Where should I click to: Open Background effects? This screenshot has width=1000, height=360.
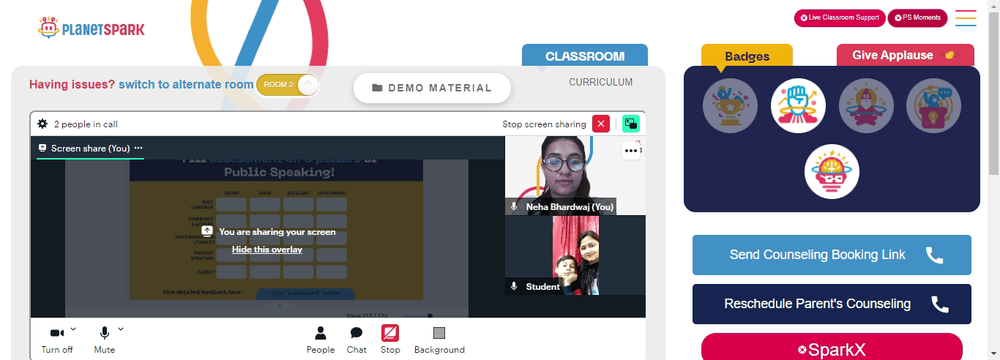click(439, 340)
